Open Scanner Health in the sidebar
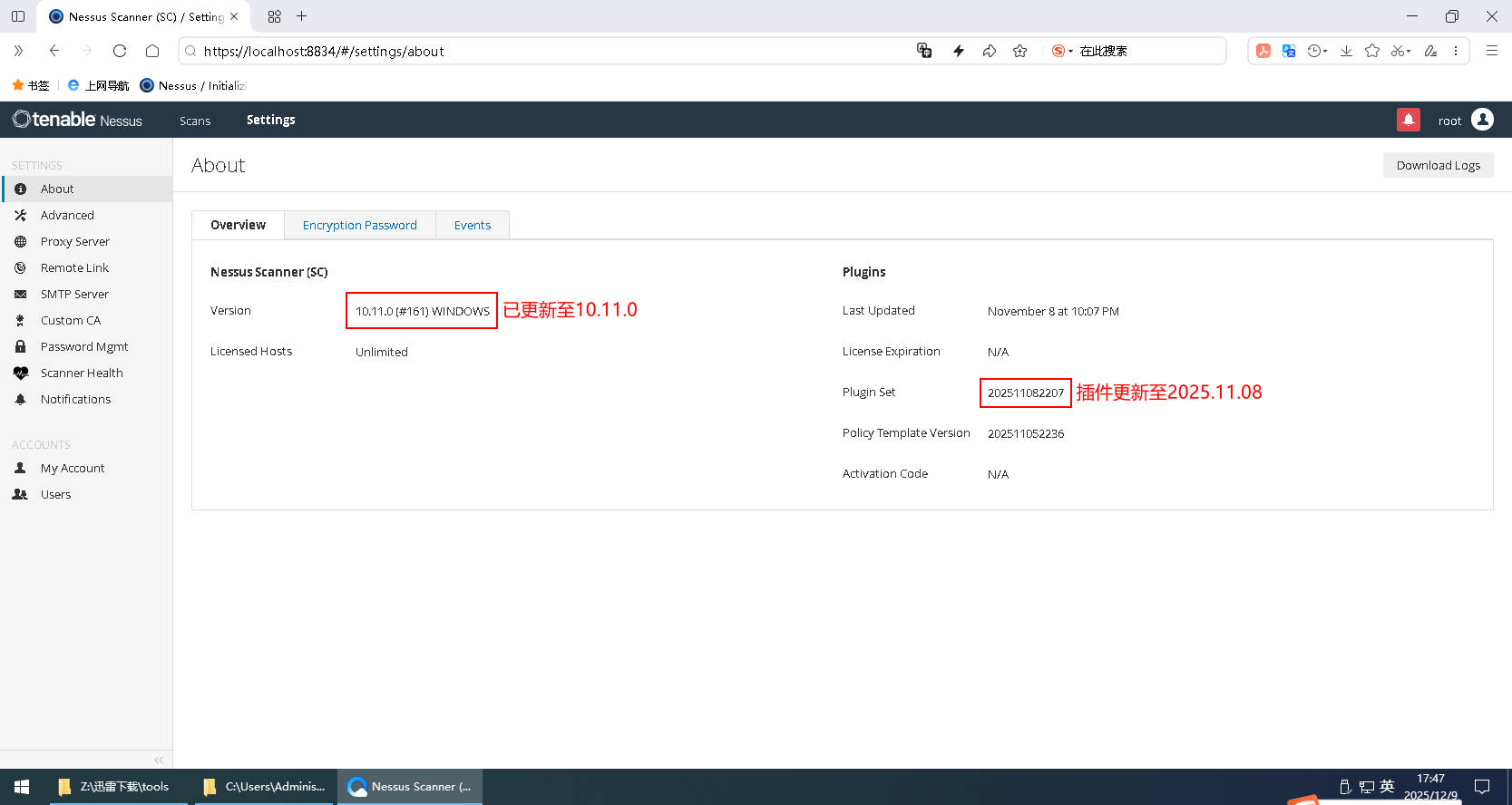The image size is (1512, 805). pyautogui.click(x=81, y=373)
